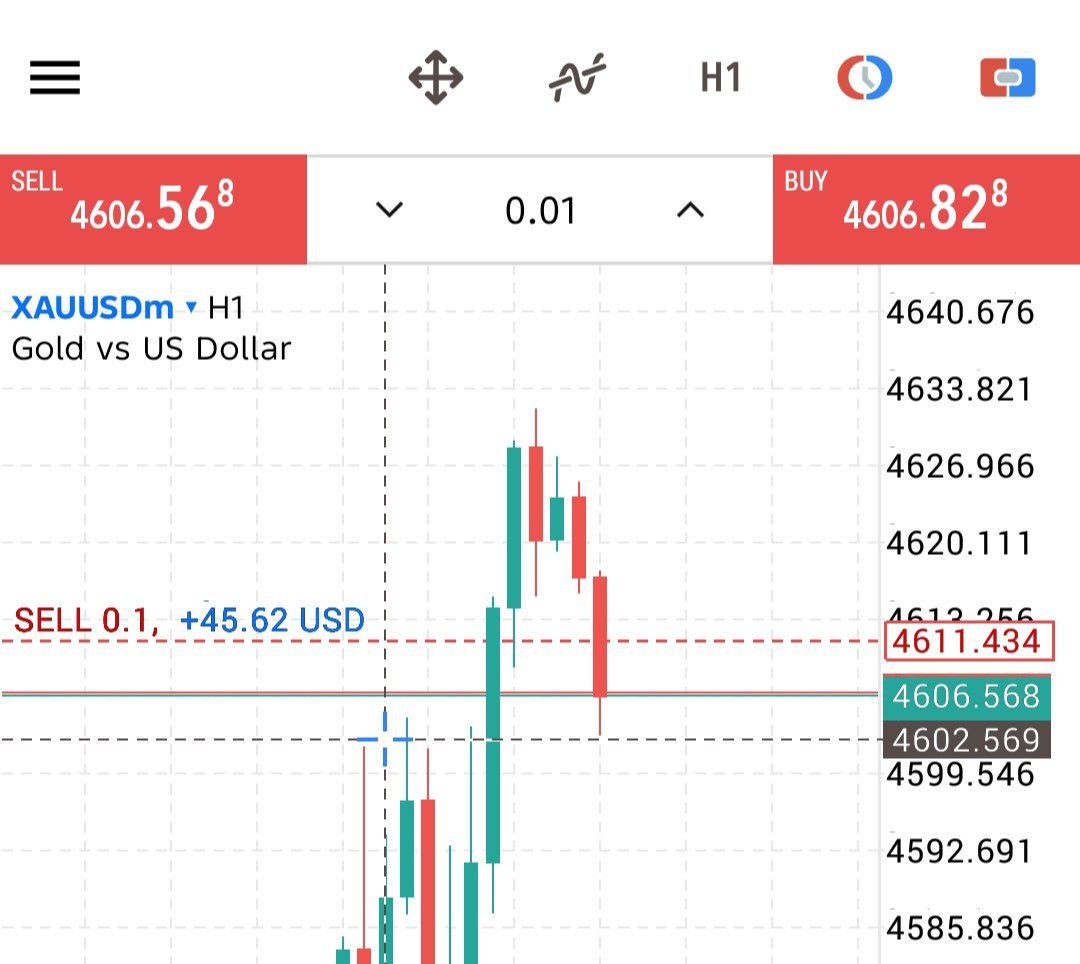Increase the lot volume with up chevron
Image resolution: width=1080 pixels, height=964 pixels.
pyautogui.click(x=690, y=209)
